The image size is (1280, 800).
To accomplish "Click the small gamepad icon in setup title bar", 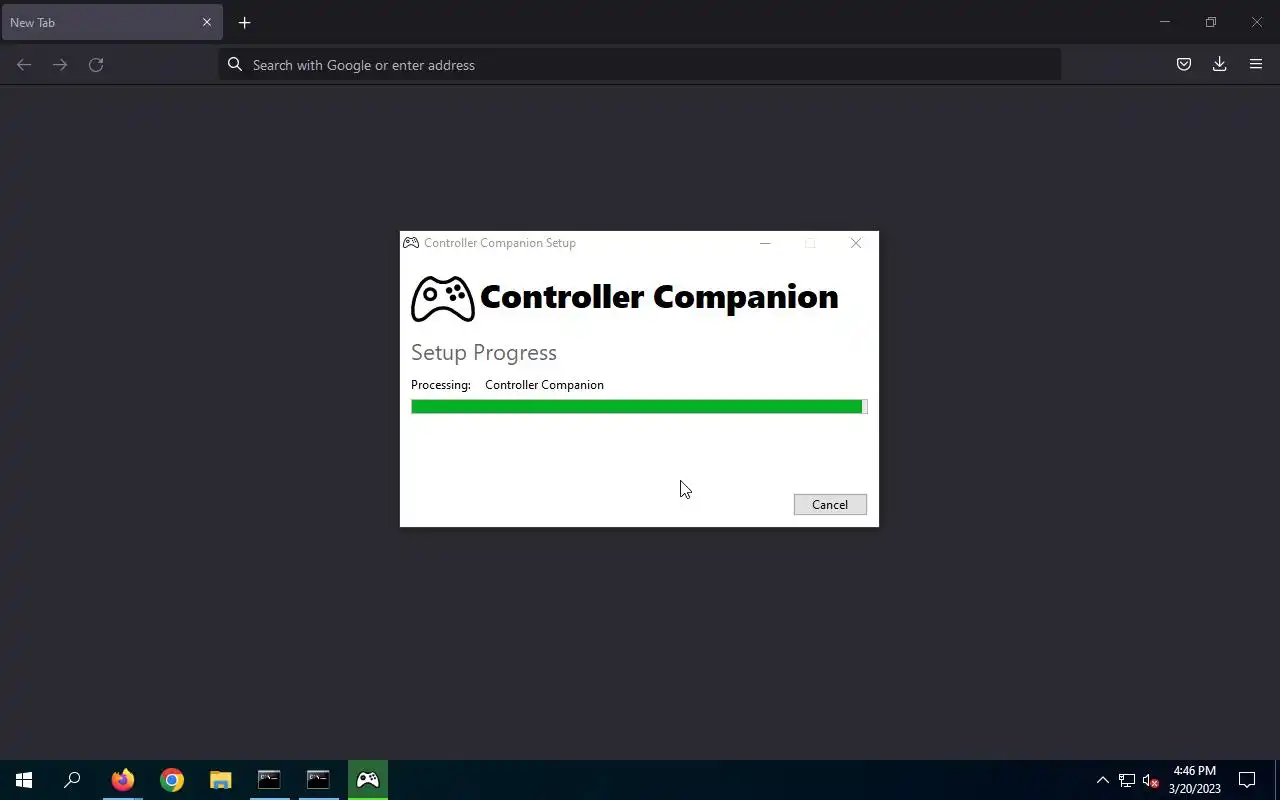I will [411, 243].
